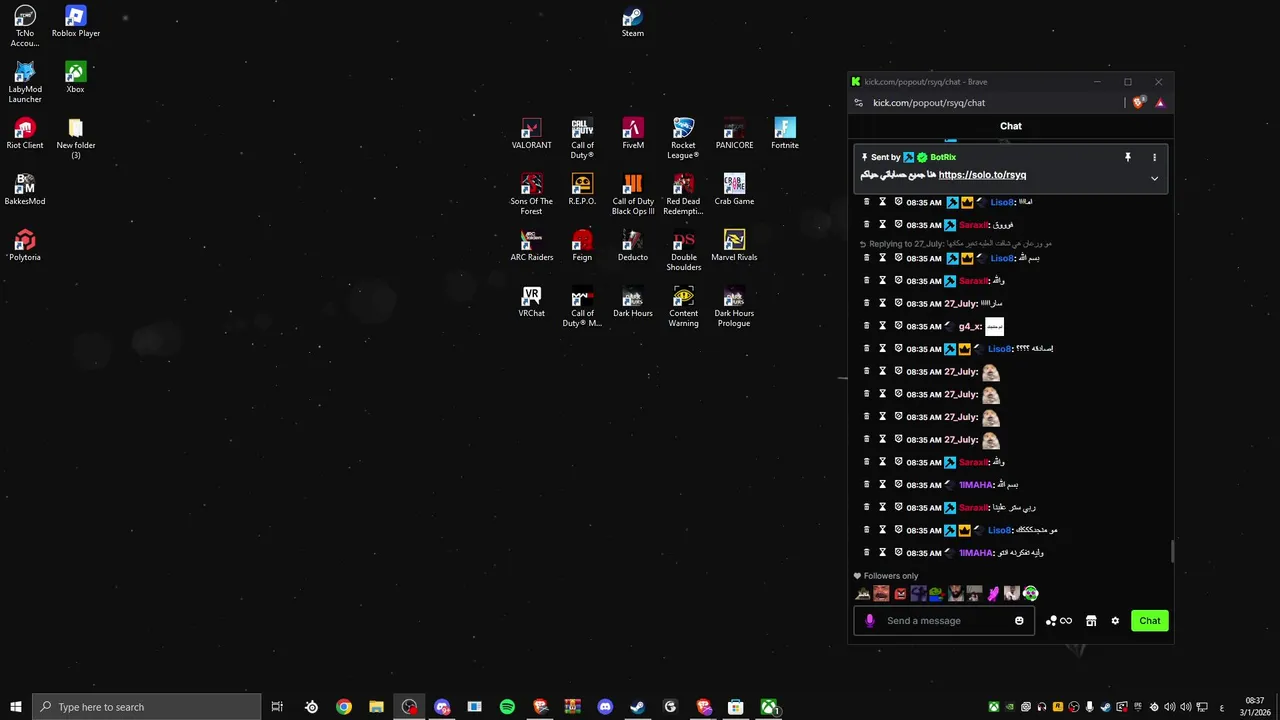Select the PANICORE desktop icon
Viewport: 1280px width, 720px height.
click(734, 134)
